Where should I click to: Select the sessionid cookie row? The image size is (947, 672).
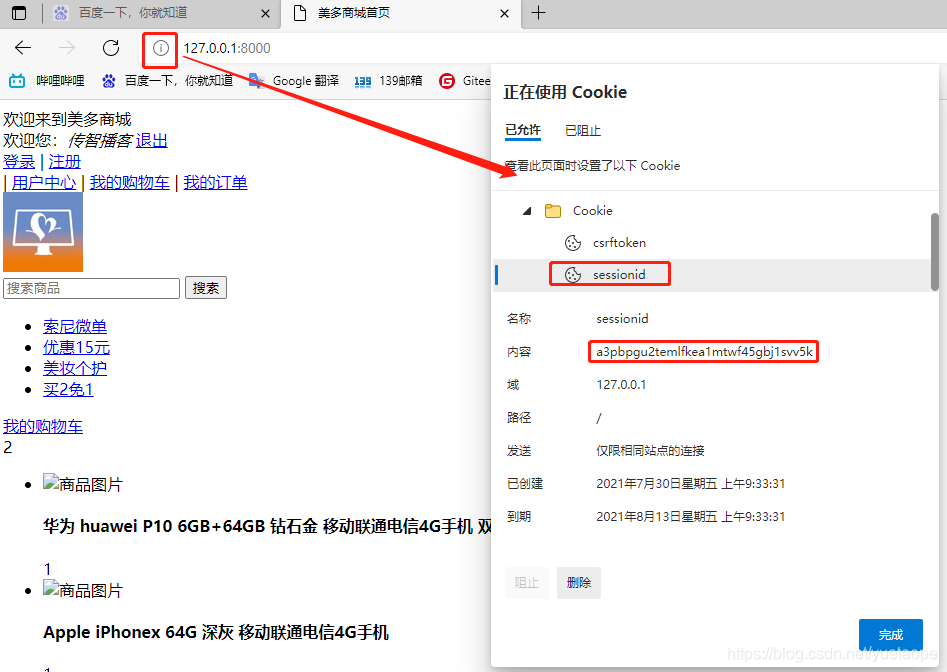[x=711, y=275]
